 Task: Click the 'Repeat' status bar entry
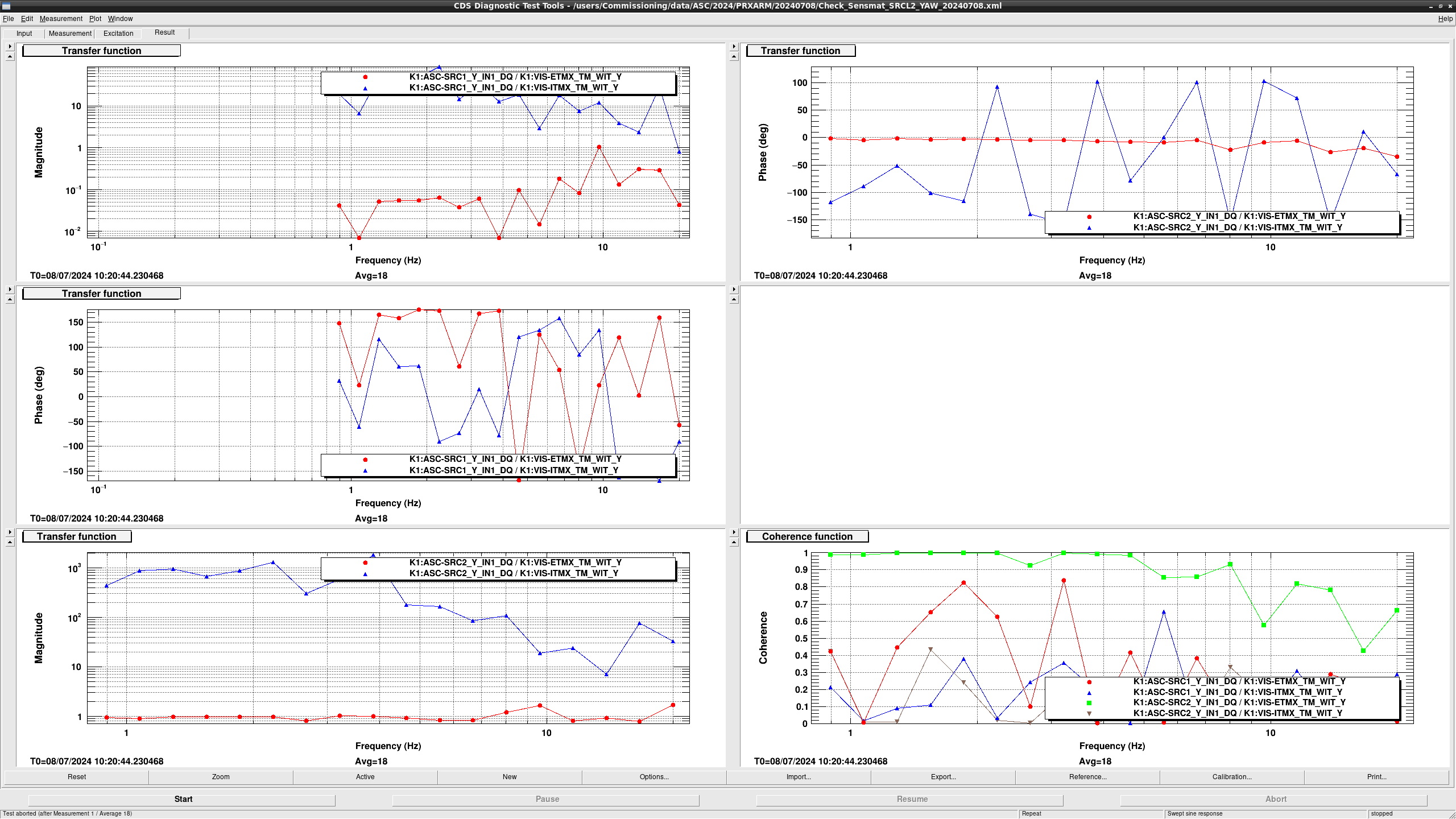click(x=1031, y=813)
